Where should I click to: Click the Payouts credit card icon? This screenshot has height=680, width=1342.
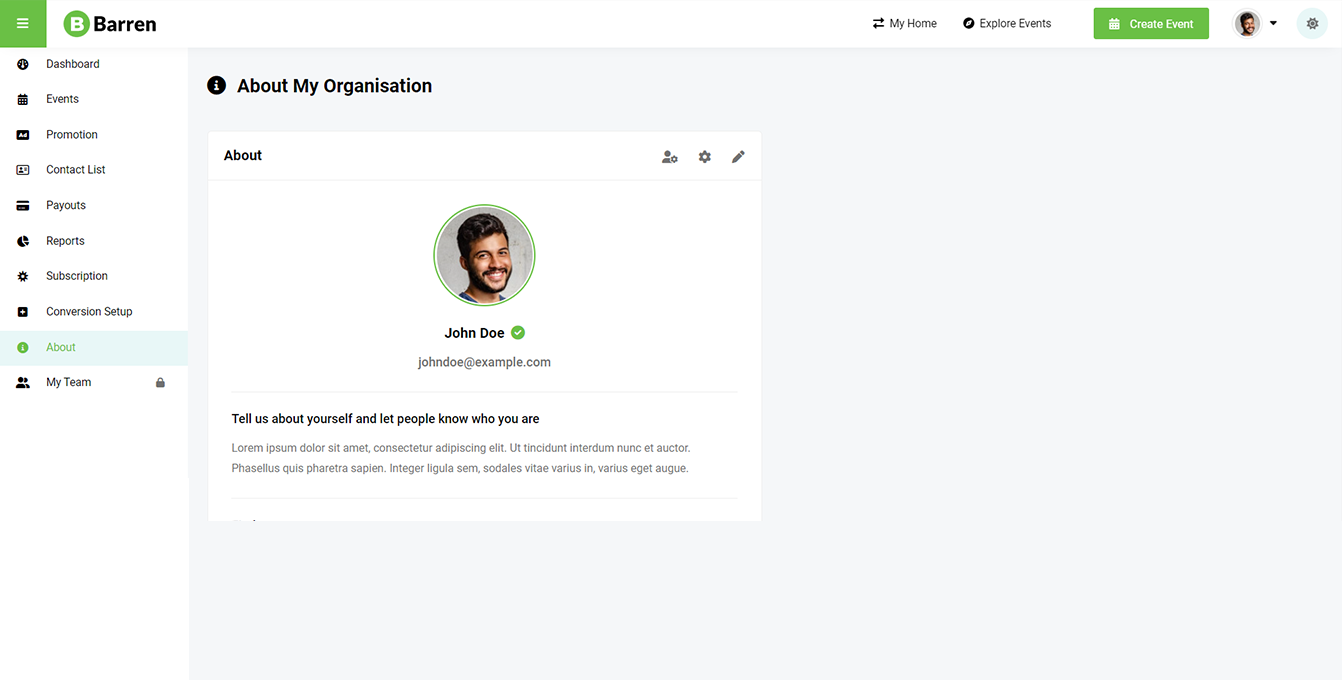click(23, 206)
